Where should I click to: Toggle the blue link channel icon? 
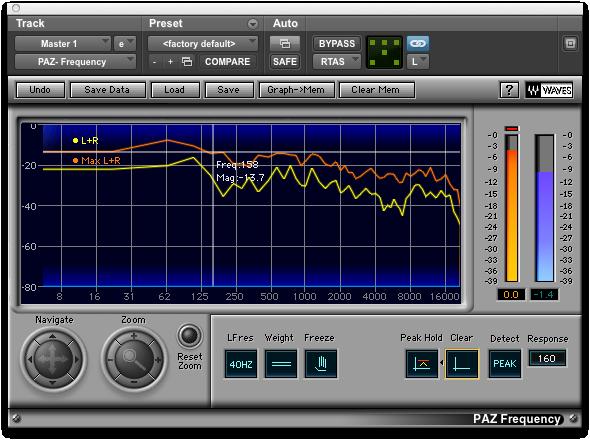coord(418,44)
